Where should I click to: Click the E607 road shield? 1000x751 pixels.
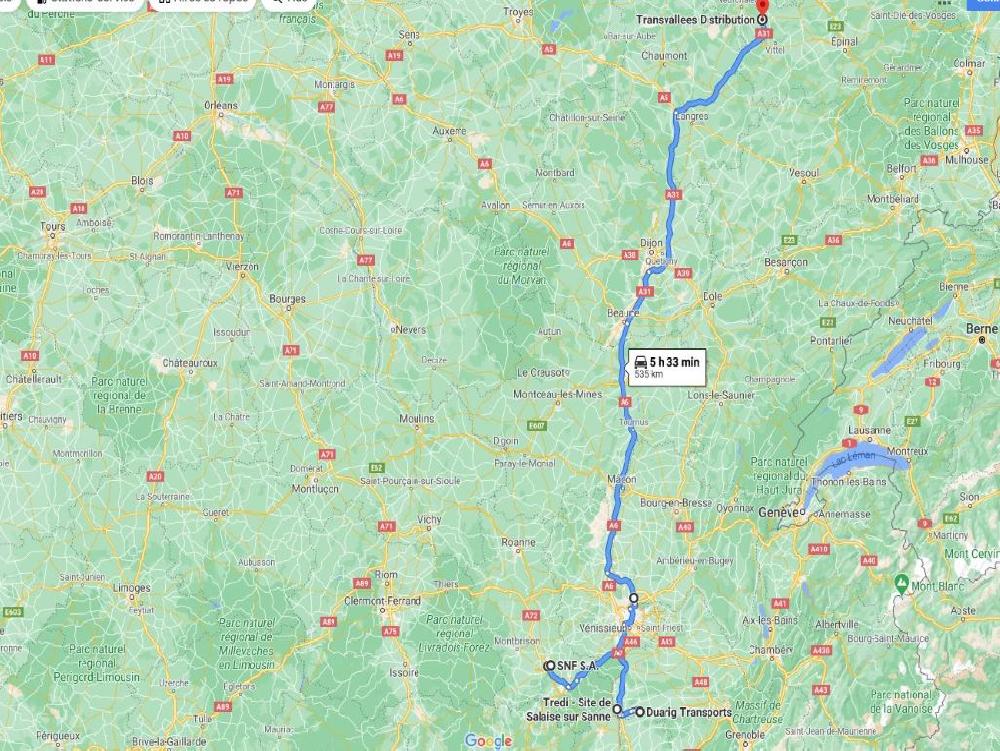click(x=537, y=425)
